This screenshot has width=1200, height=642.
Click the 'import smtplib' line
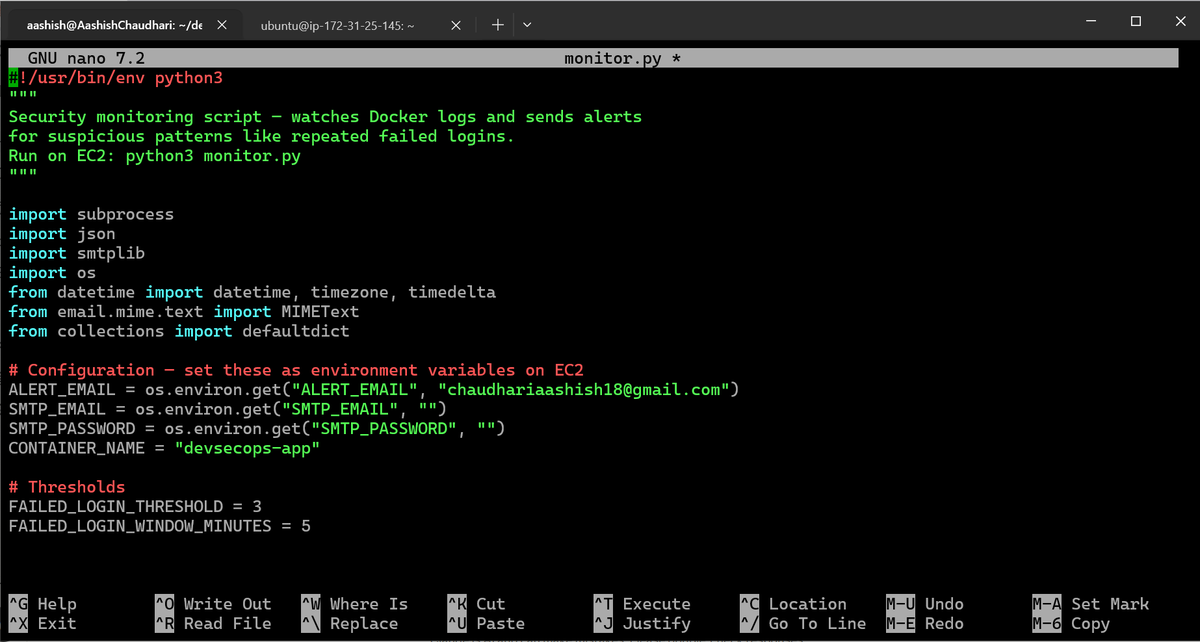point(77,253)
